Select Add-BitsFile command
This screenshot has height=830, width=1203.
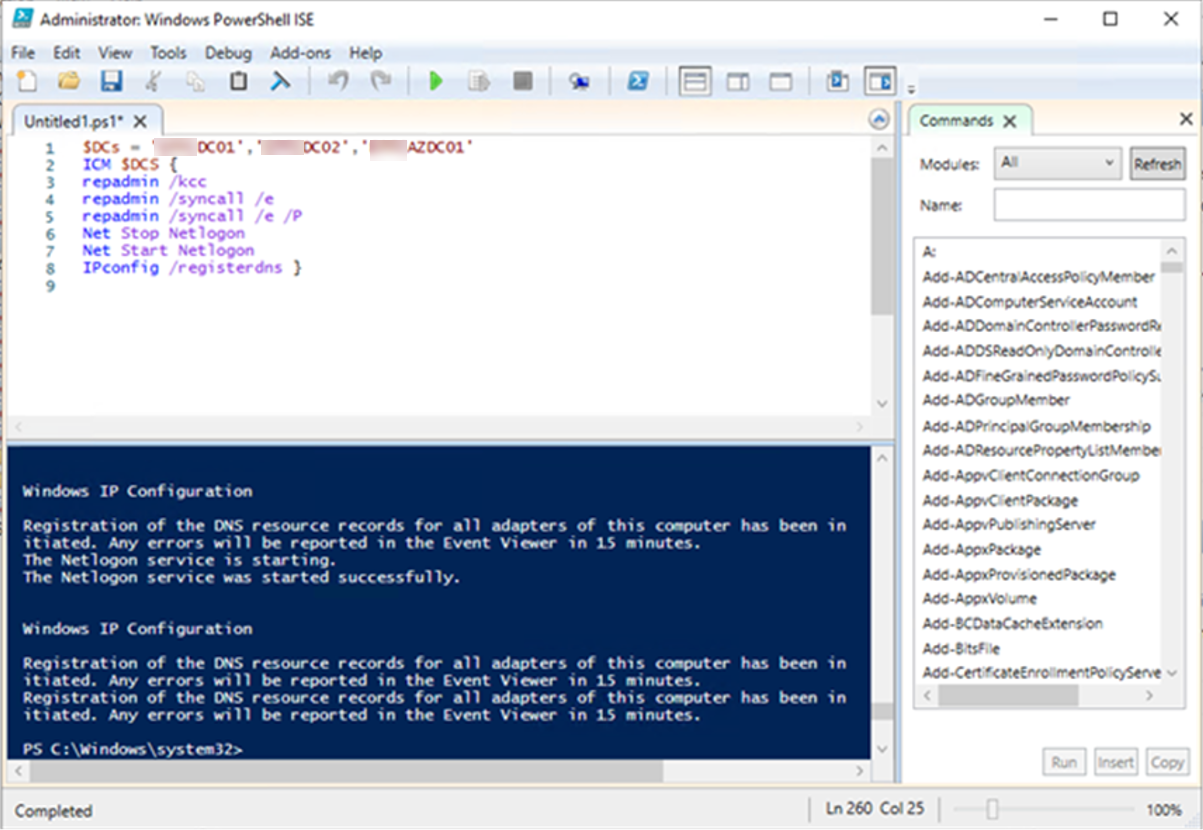(960, 648)
